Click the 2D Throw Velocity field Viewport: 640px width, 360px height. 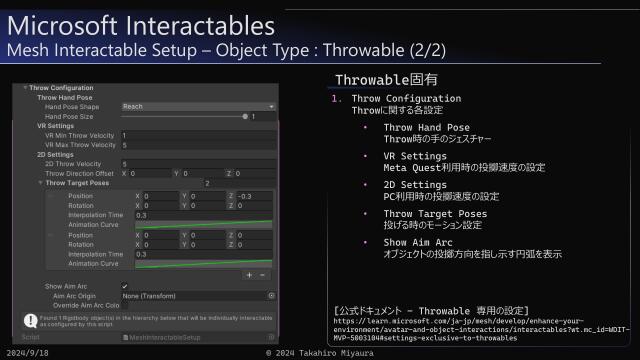point(198,164)
